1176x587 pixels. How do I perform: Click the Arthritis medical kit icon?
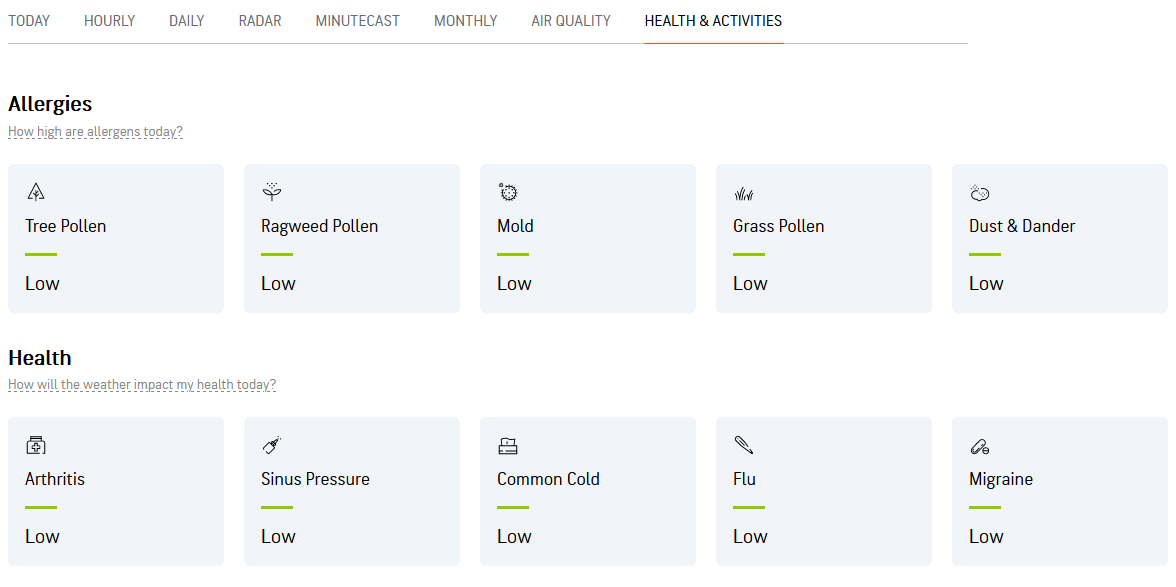click(x=36, y=445)
